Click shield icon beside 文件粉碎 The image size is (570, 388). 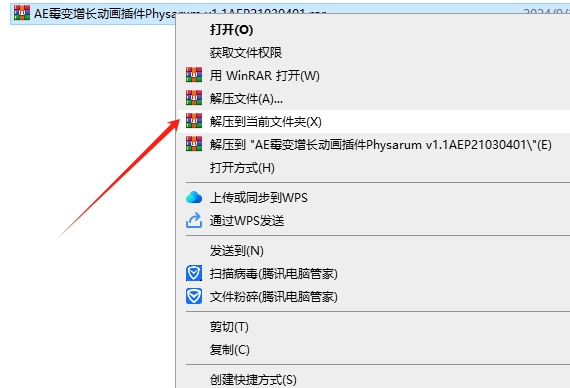coord(194,296)
